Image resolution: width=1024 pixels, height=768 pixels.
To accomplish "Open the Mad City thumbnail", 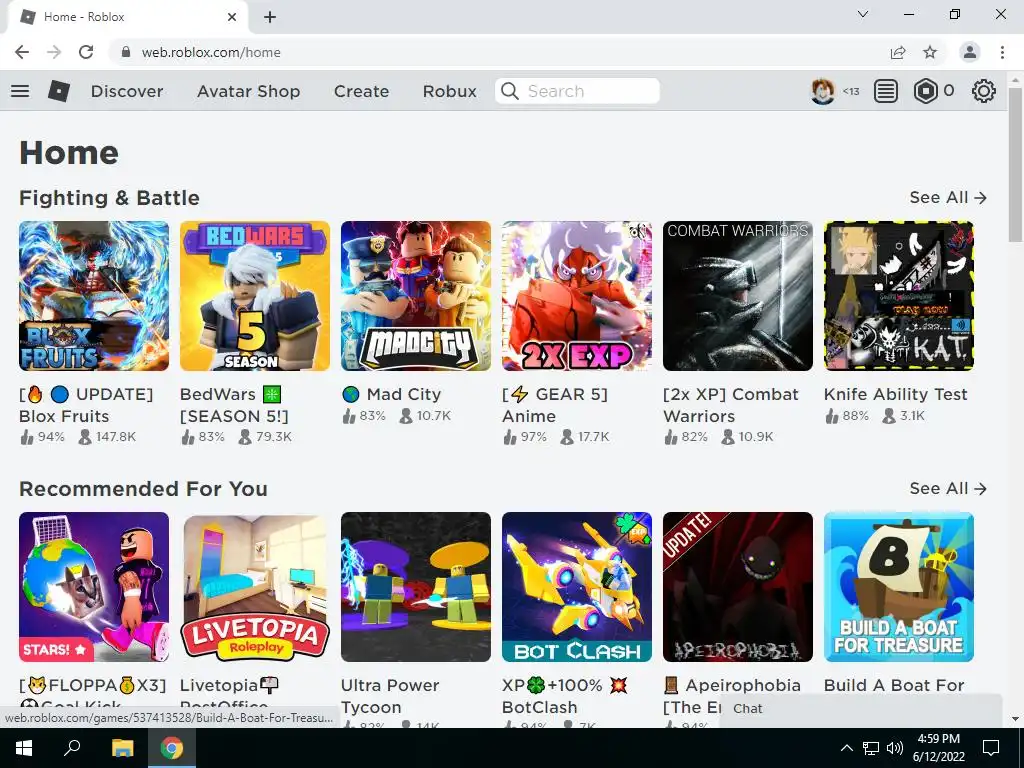I will coord(416,296).
